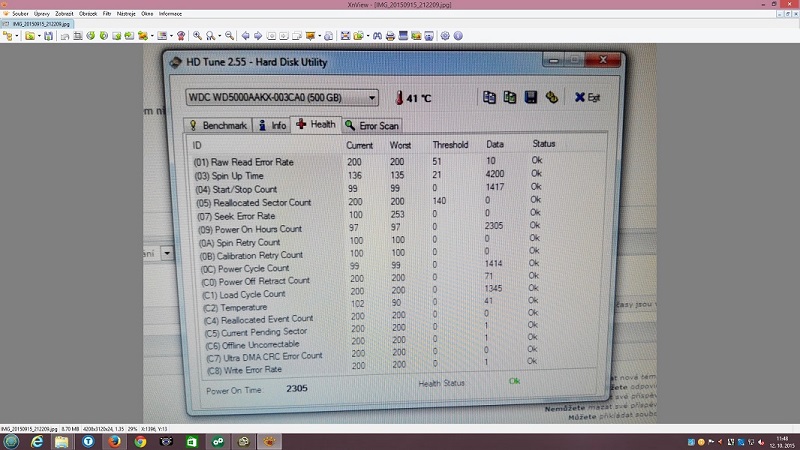Click the Exit button in HD Tune
The width and height of the screenshot is (800, 450).
pos(587,97)
